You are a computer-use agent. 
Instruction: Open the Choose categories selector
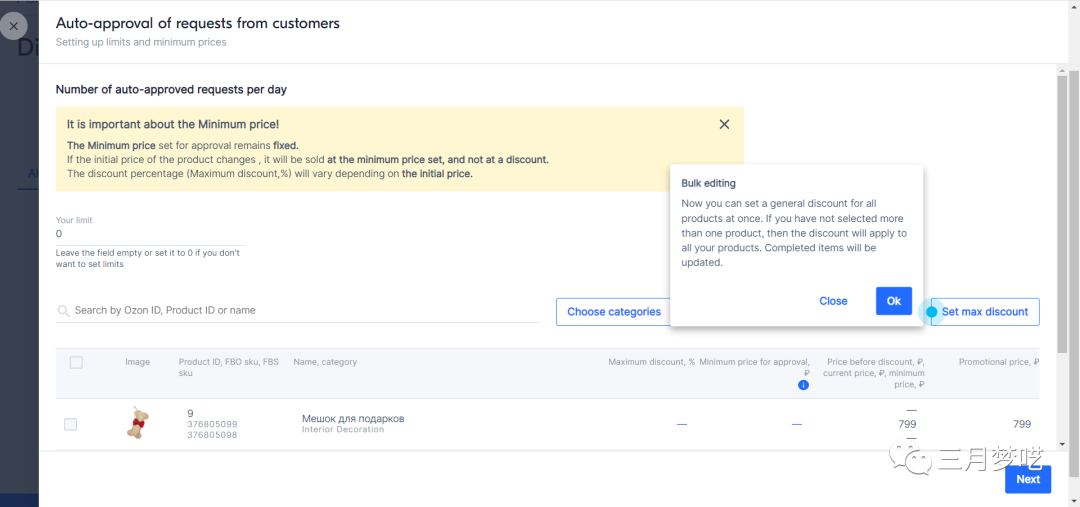point(613,312)
